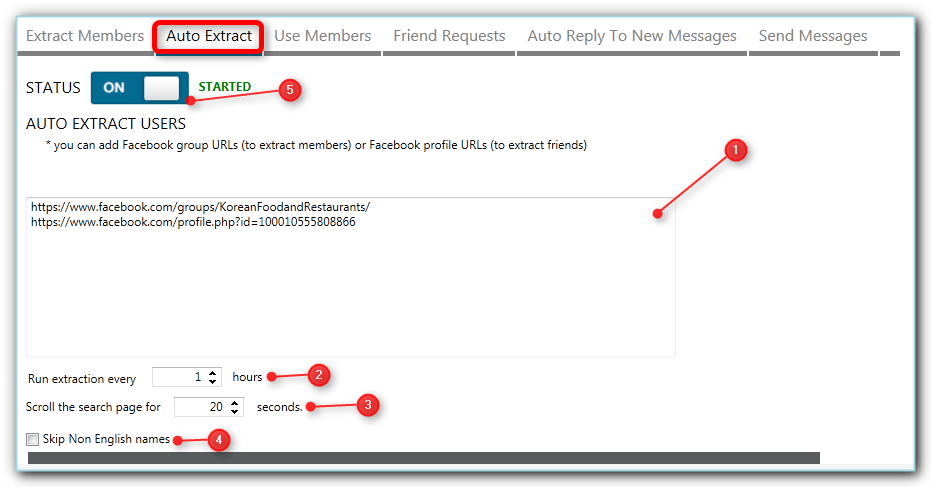Click the dark progress bar at bottom
931x487 pixels.
coord(423,458)
